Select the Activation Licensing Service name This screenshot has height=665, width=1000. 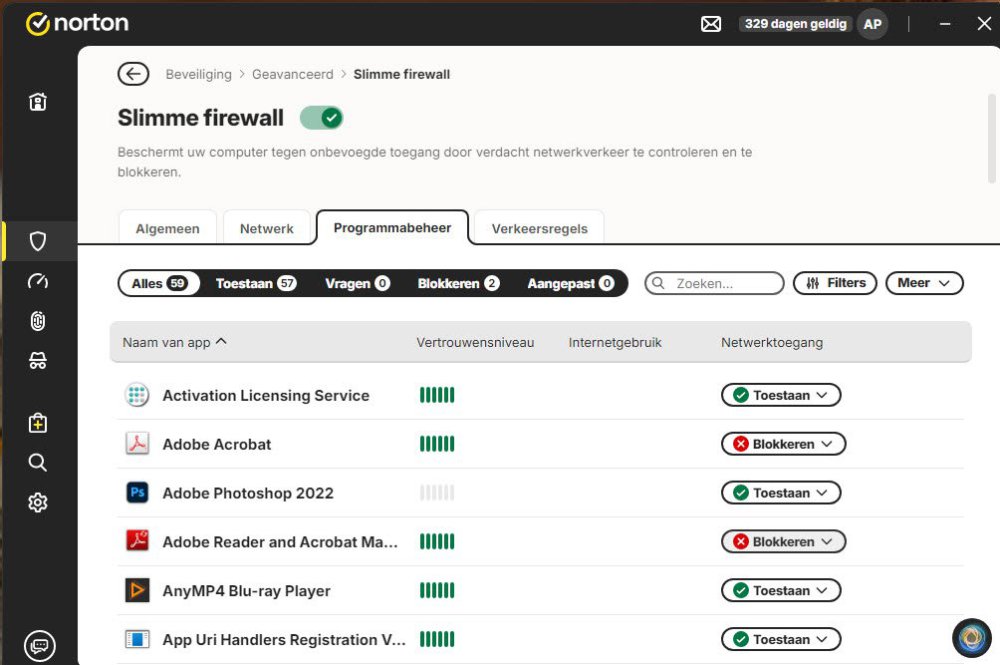pos(266,395)
